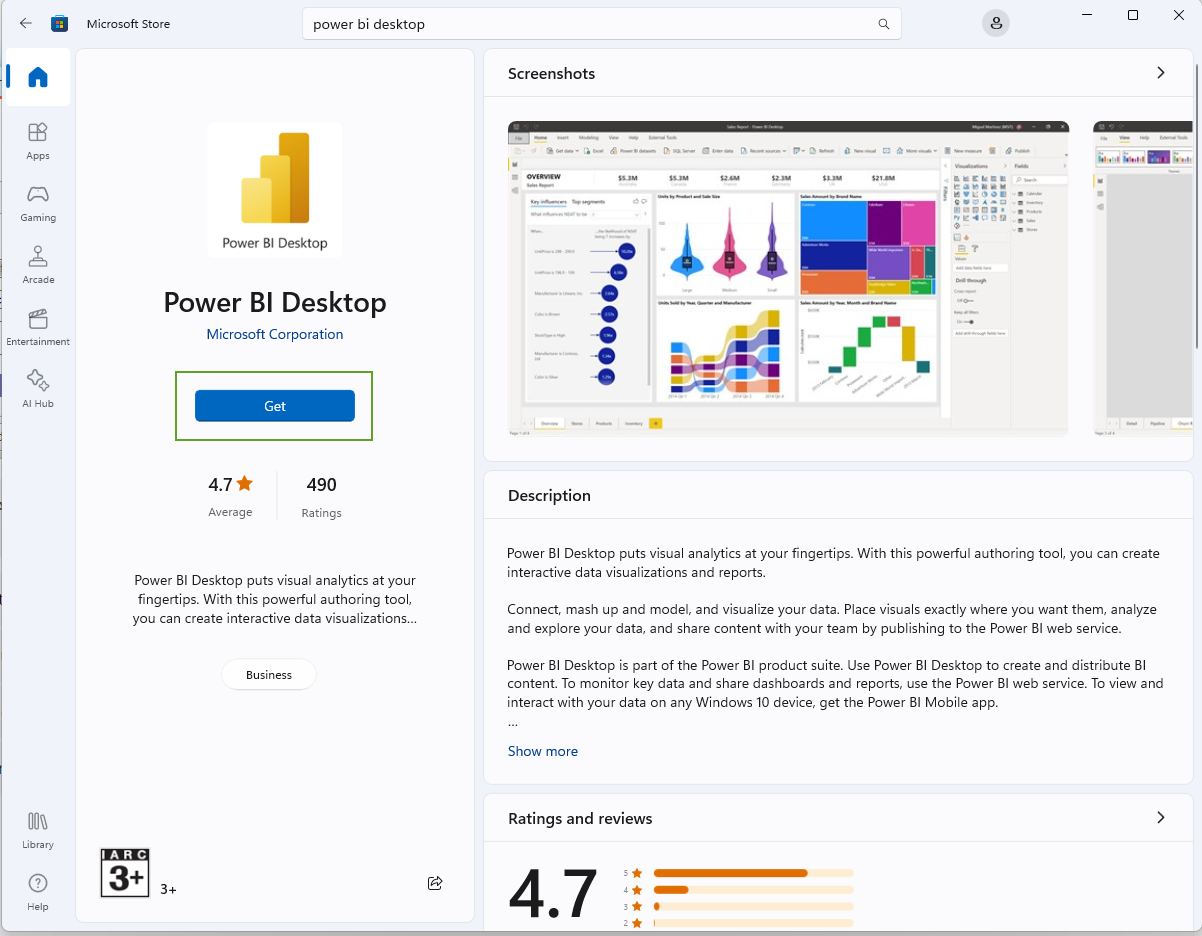The height and width of the screenshot is (936, 1202).
Task: Open the first Power BI screenshot thumbnail
Action: pyautogui.click(x=788, y=279)
